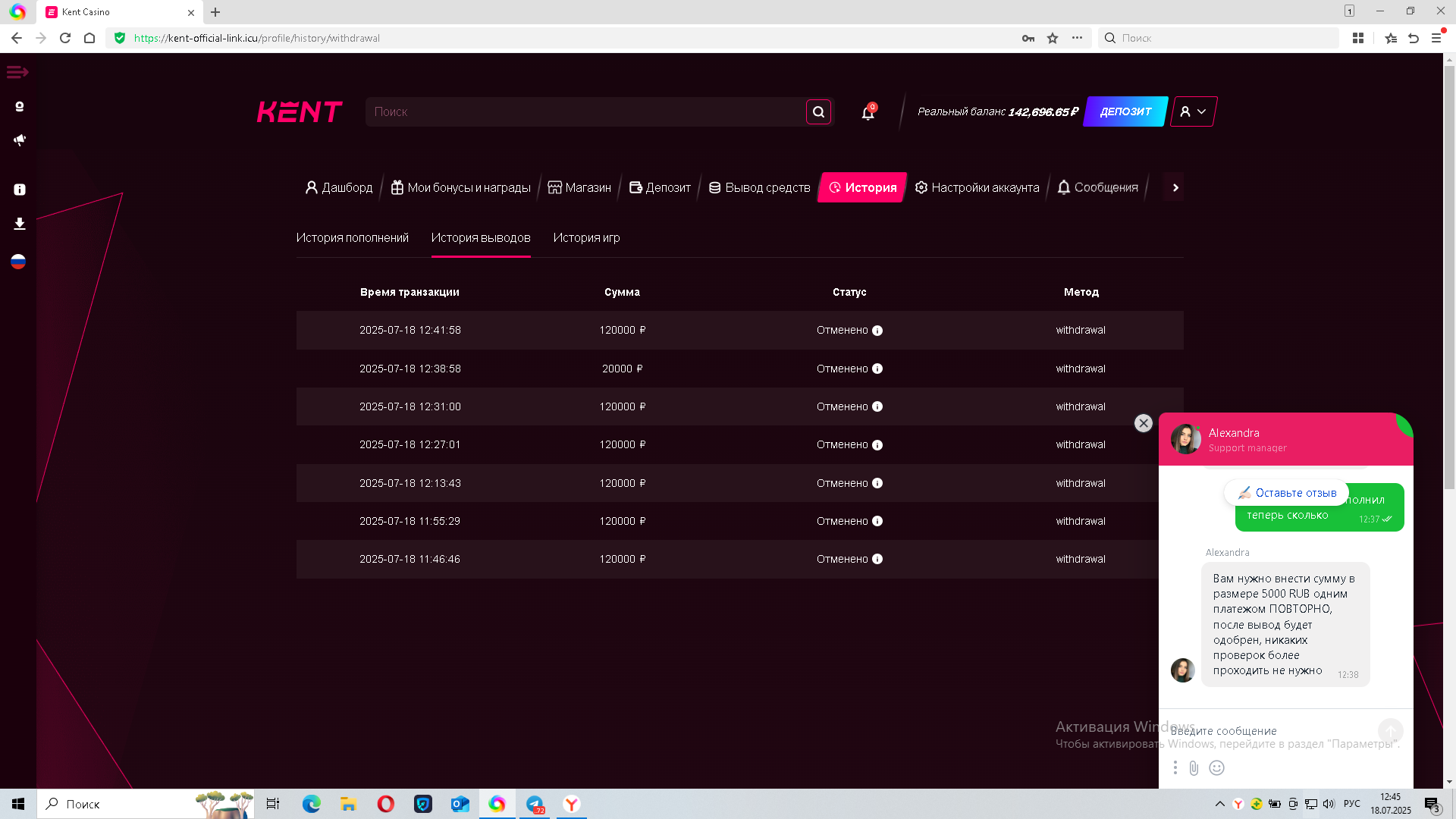Open the История игр tab
The height and width of the screenshot is (819, 1456).
tap(586, 238)
